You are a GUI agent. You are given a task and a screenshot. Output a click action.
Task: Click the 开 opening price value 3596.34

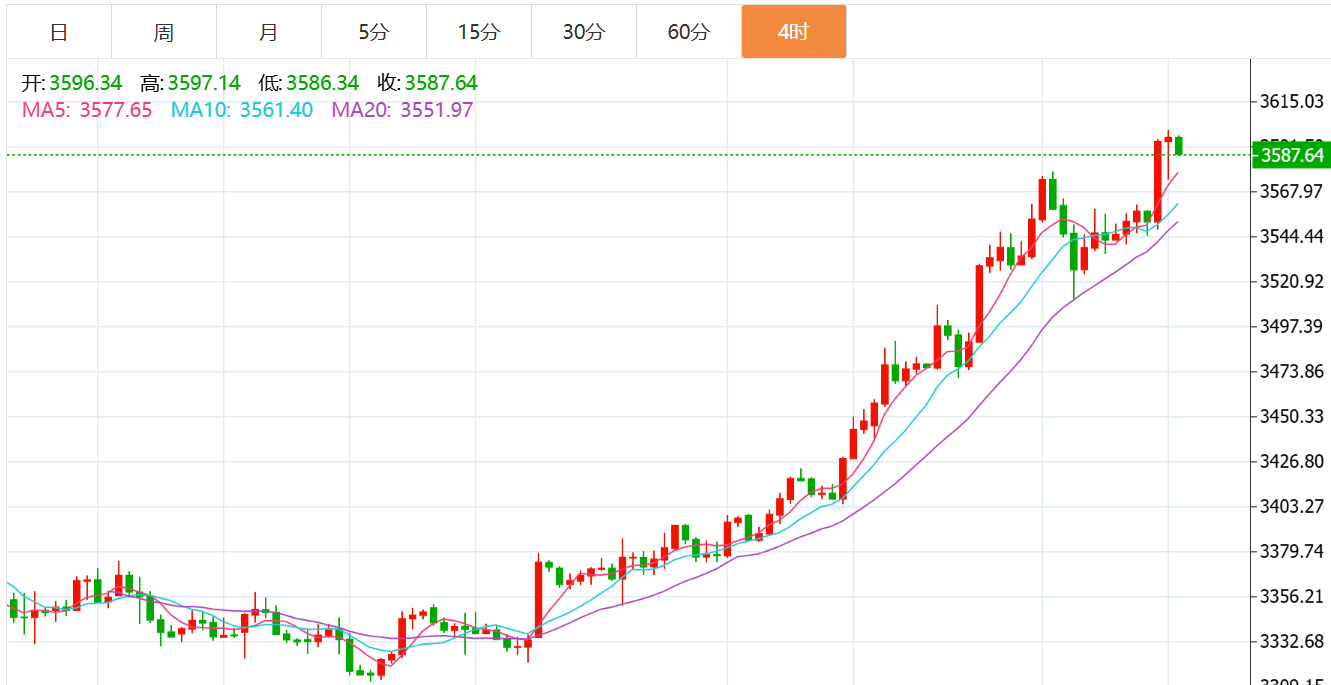point(85,83)
